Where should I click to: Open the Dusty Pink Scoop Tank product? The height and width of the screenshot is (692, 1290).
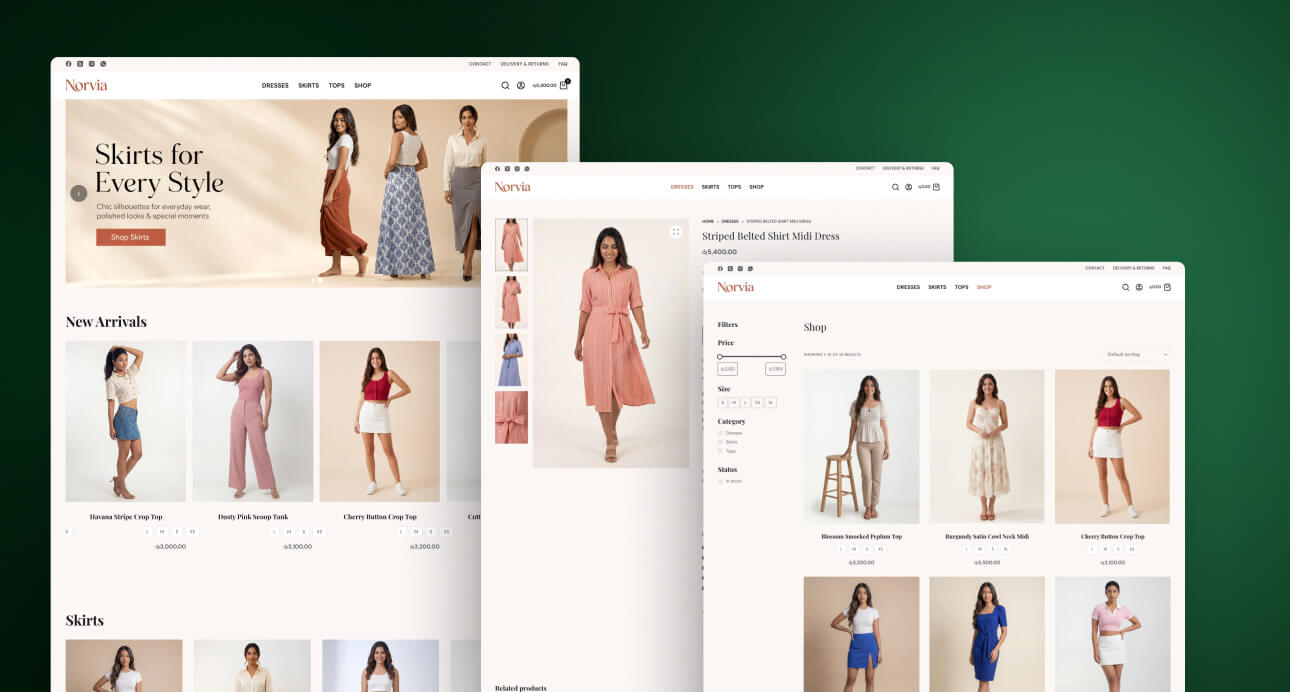point(253,421)
